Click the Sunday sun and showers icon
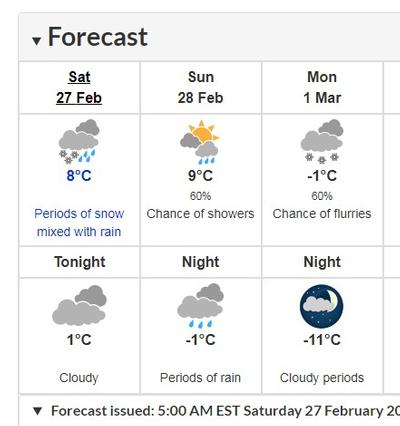 tap(200, 142)
